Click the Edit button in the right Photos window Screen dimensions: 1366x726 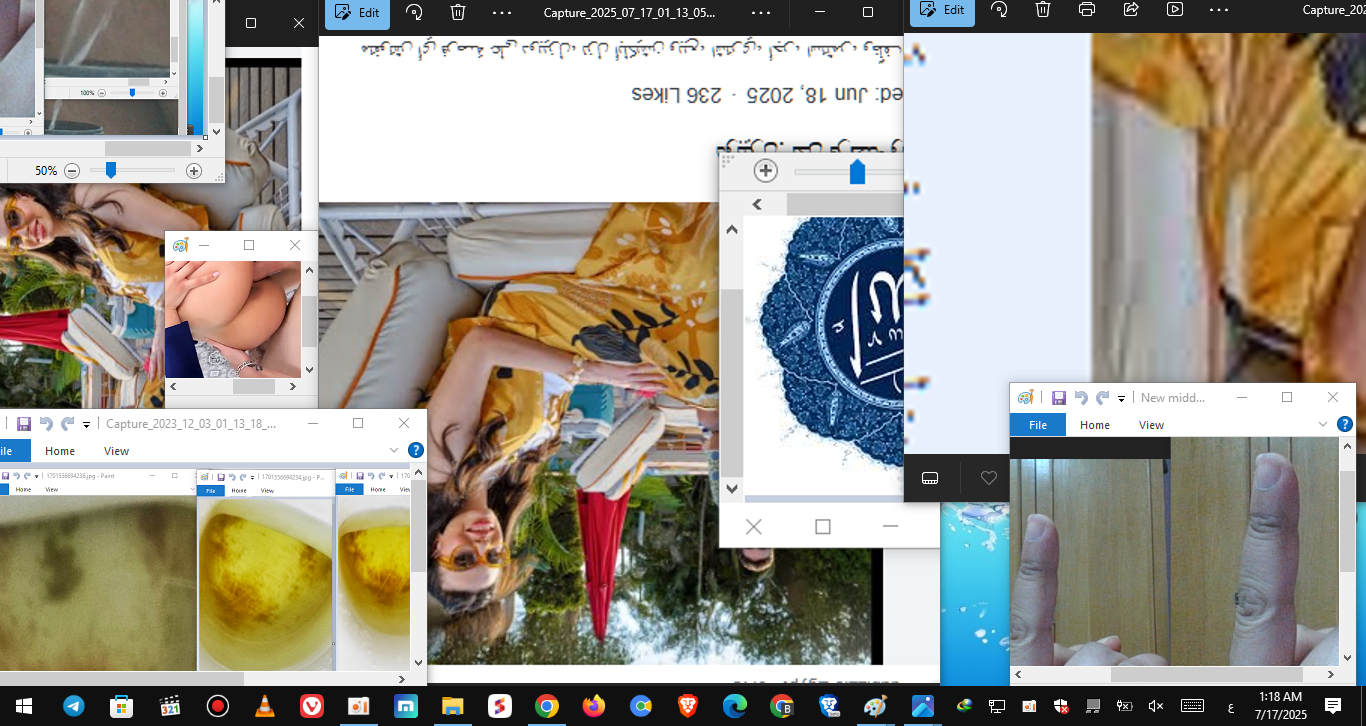(x=942, y=11)
